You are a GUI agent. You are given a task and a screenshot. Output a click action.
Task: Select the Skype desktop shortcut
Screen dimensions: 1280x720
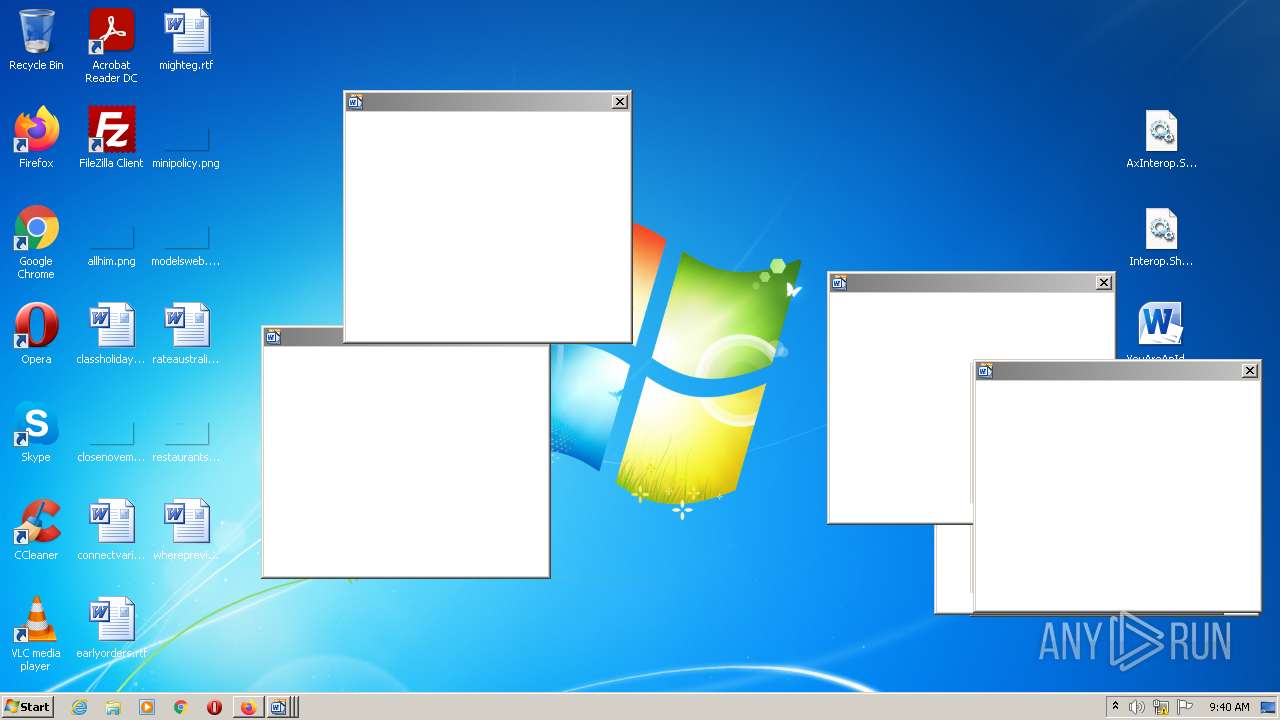click(x=36, y=432)
